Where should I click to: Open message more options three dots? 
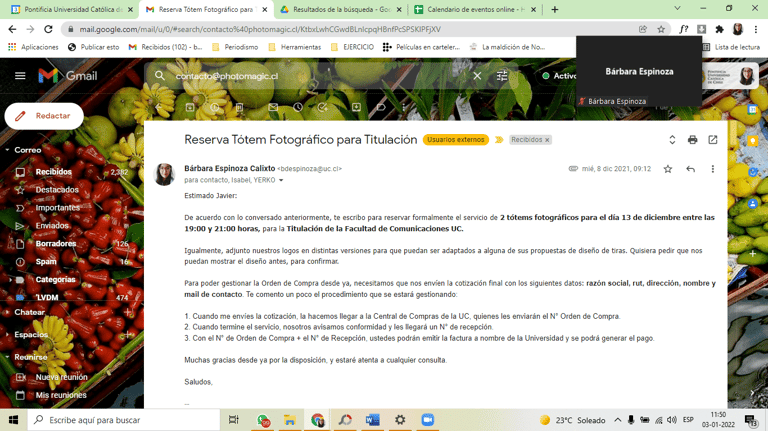pos(713,169)
